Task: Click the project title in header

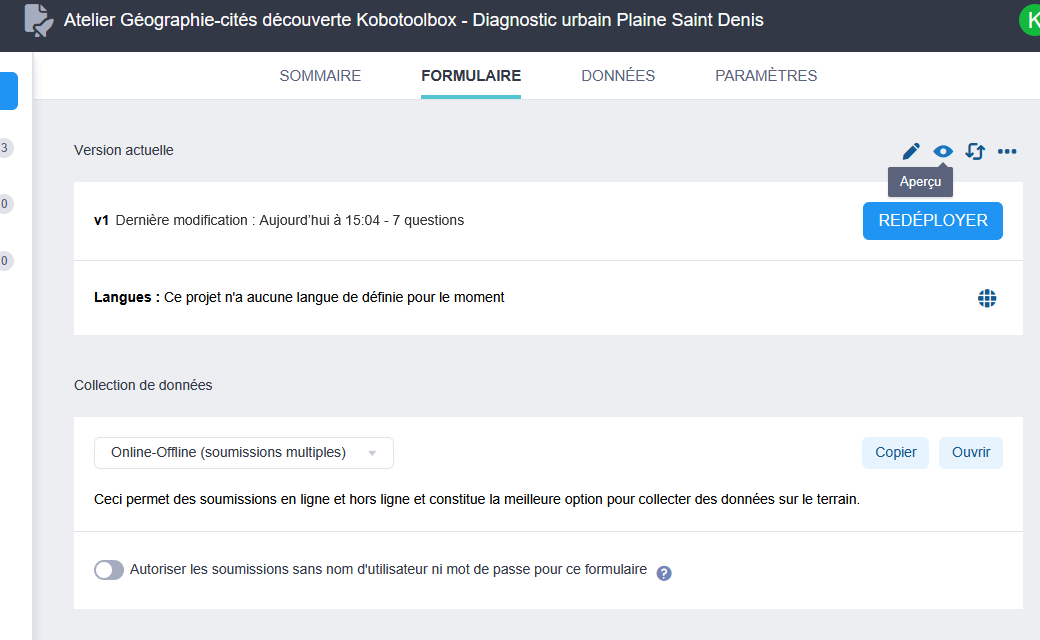Action: [x=413, y=20]
